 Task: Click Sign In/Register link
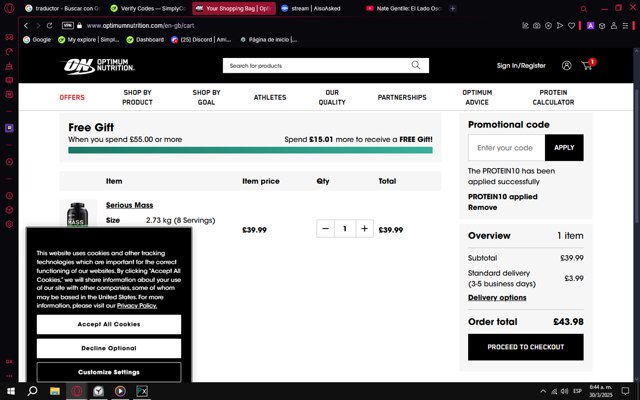click(x=521, y=65)
